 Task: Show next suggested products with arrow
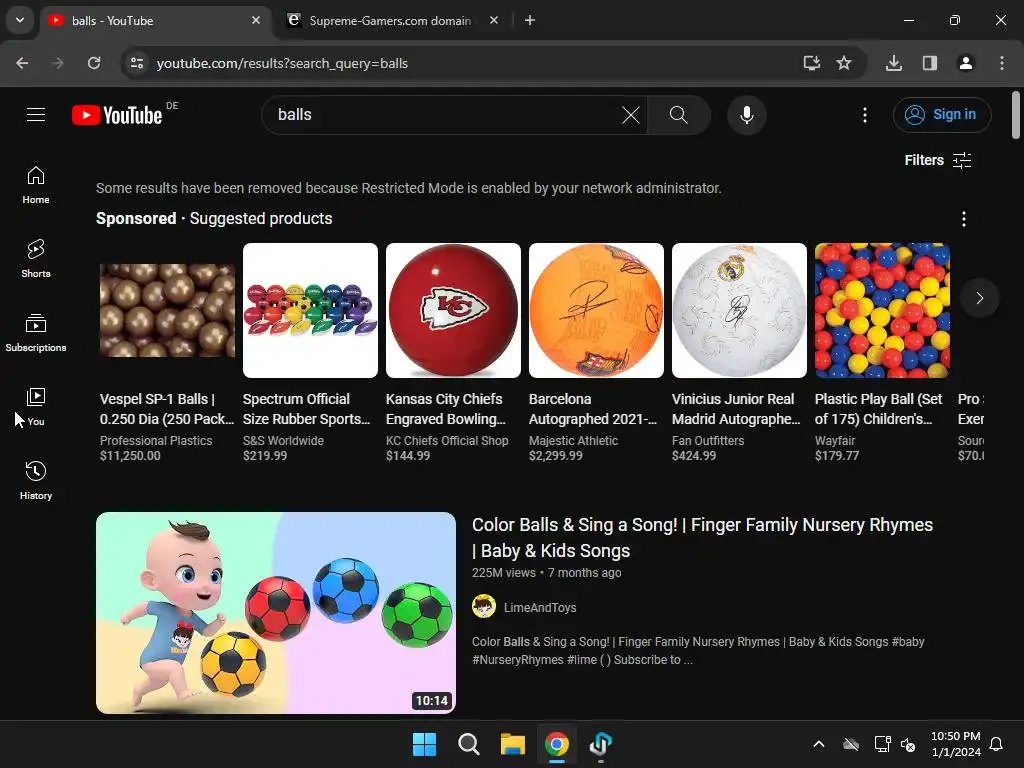(x=980, y=298)
